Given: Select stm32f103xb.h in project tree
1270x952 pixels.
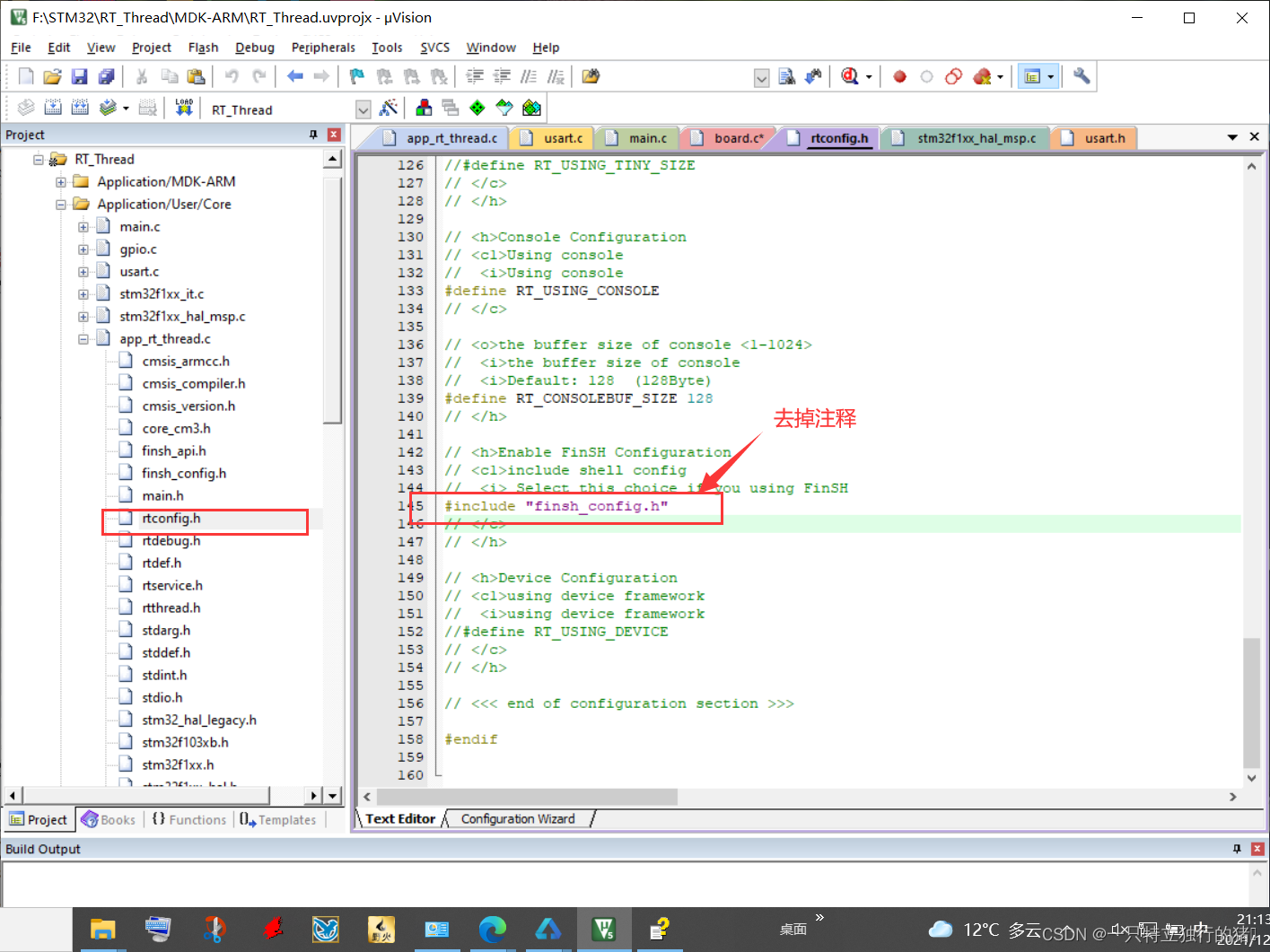Looking at the screenshot, I should pyautogui.click(x=185, y=743).
